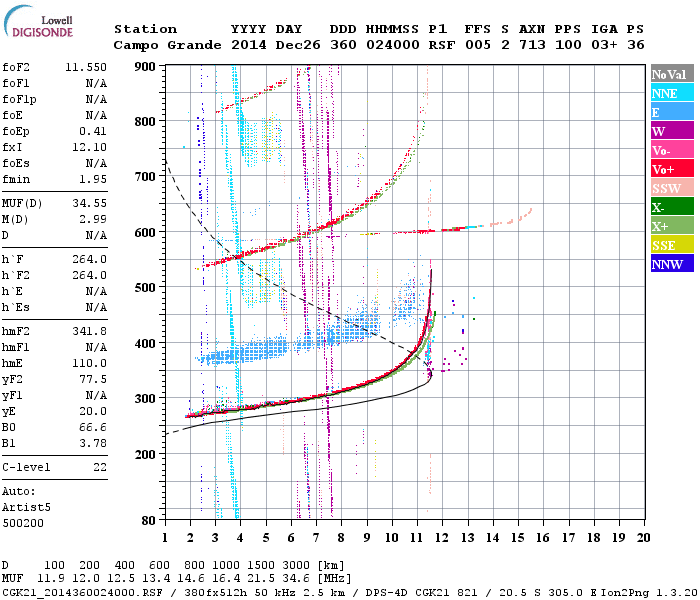
Task: Click the h`F value 264.0
Action: pos(90,259)
